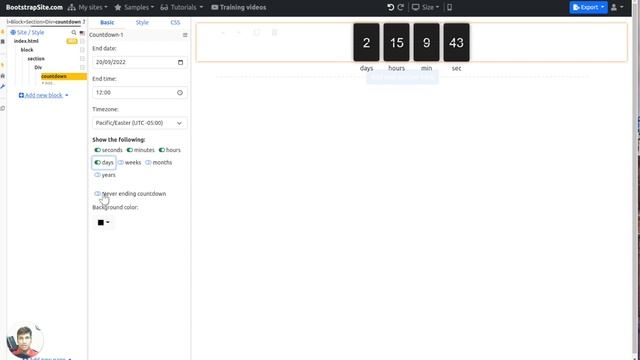
Task: Click the 'Show the following:' label
Action: coord(118,140)
